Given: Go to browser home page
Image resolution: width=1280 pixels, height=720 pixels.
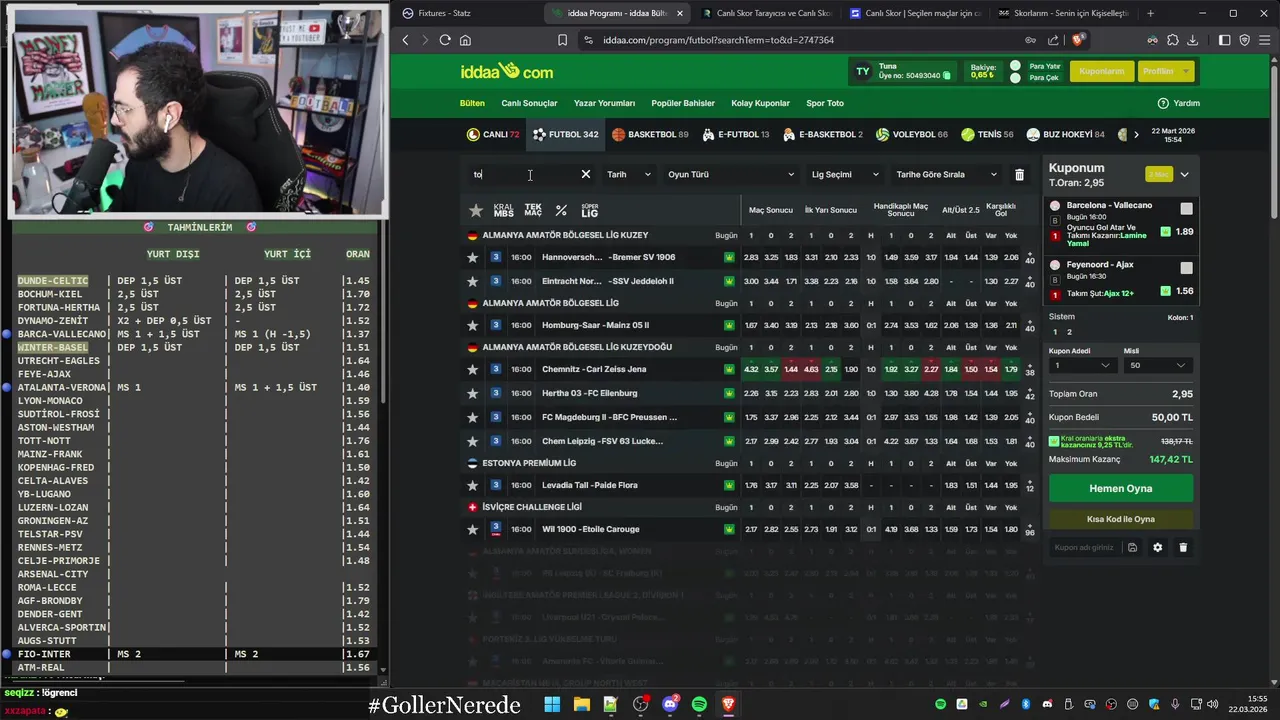Looking at the screenshot, I should (x=465, y=40).
